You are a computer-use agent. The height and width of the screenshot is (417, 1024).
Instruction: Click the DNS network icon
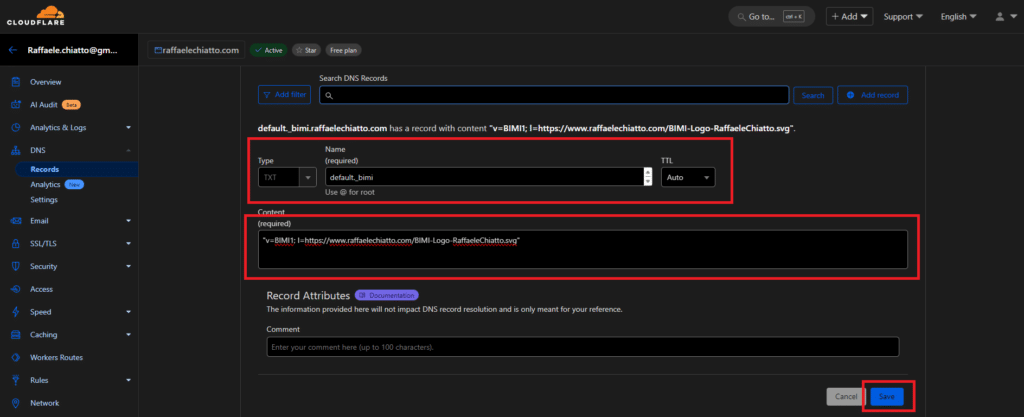click(x=16, y=150)
